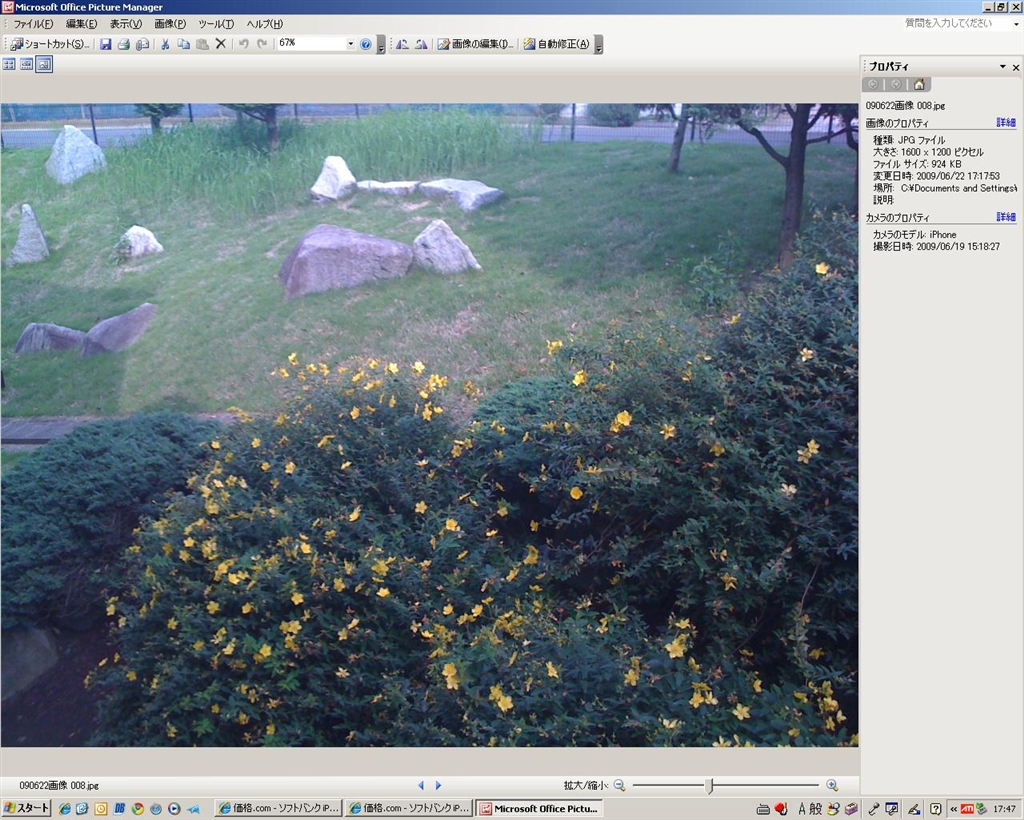
Task: Open the ツール menu
Action: coord(216,24)
